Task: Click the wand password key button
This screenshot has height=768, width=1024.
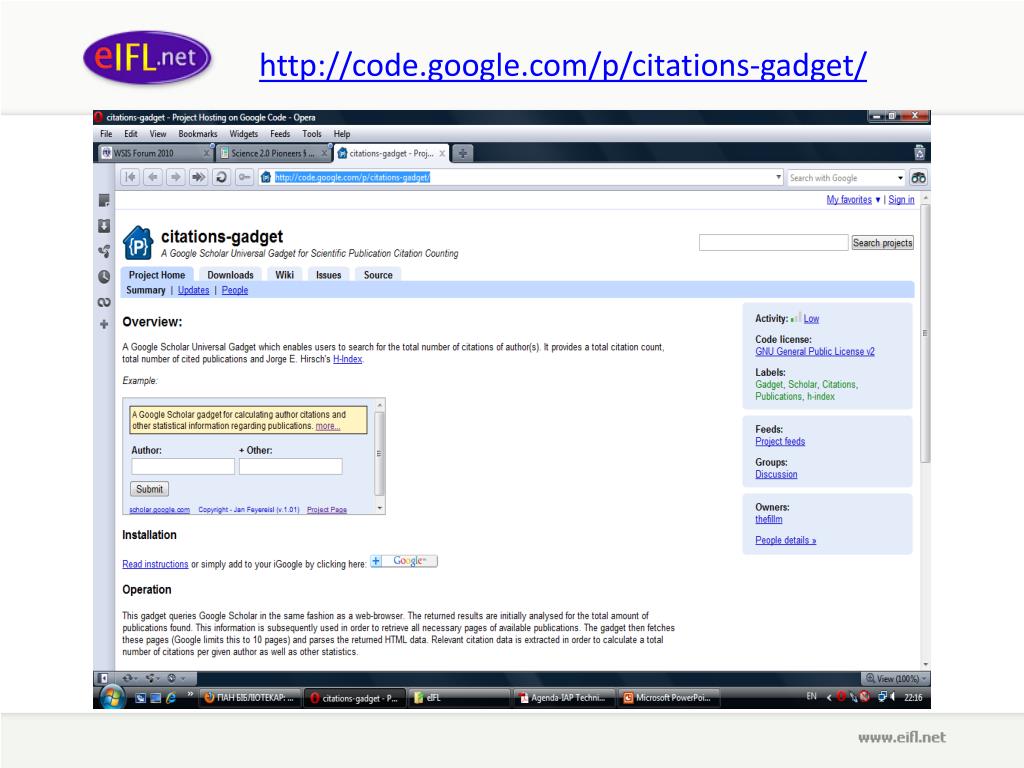Action: click(x=244, y=177)
